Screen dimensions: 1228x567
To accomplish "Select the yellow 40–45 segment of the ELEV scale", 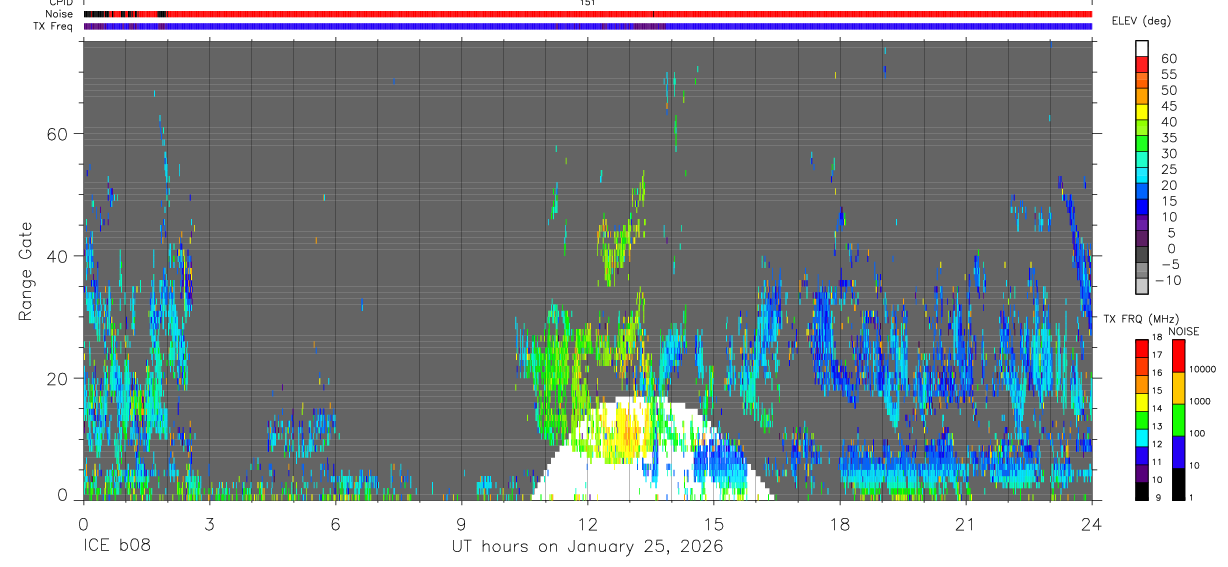I will pyautogui.click(x=1142, y=113).
